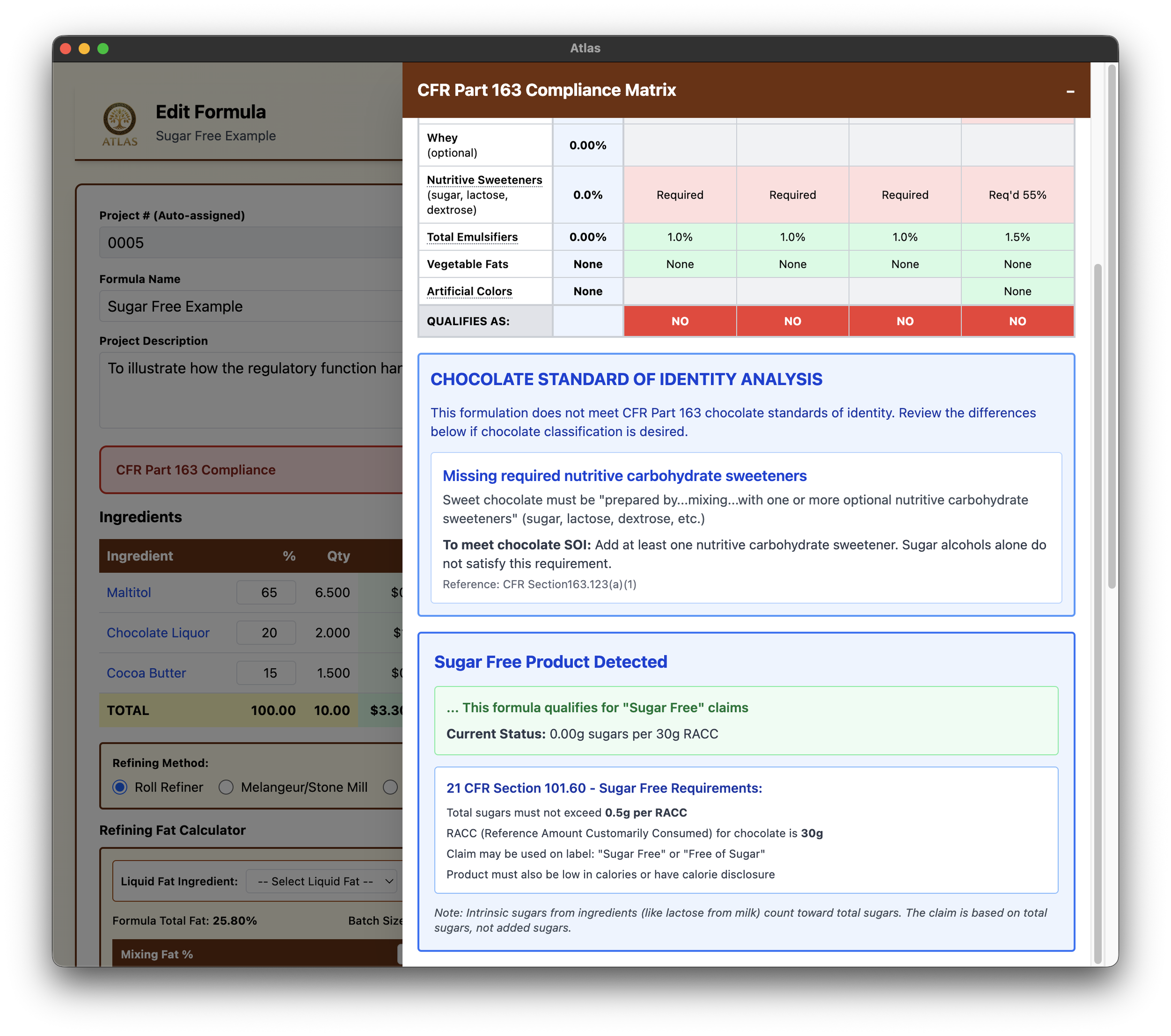Click the CFR Part 163 Compliance button
Screen dimensions: 1171x1036
point(195,470)
